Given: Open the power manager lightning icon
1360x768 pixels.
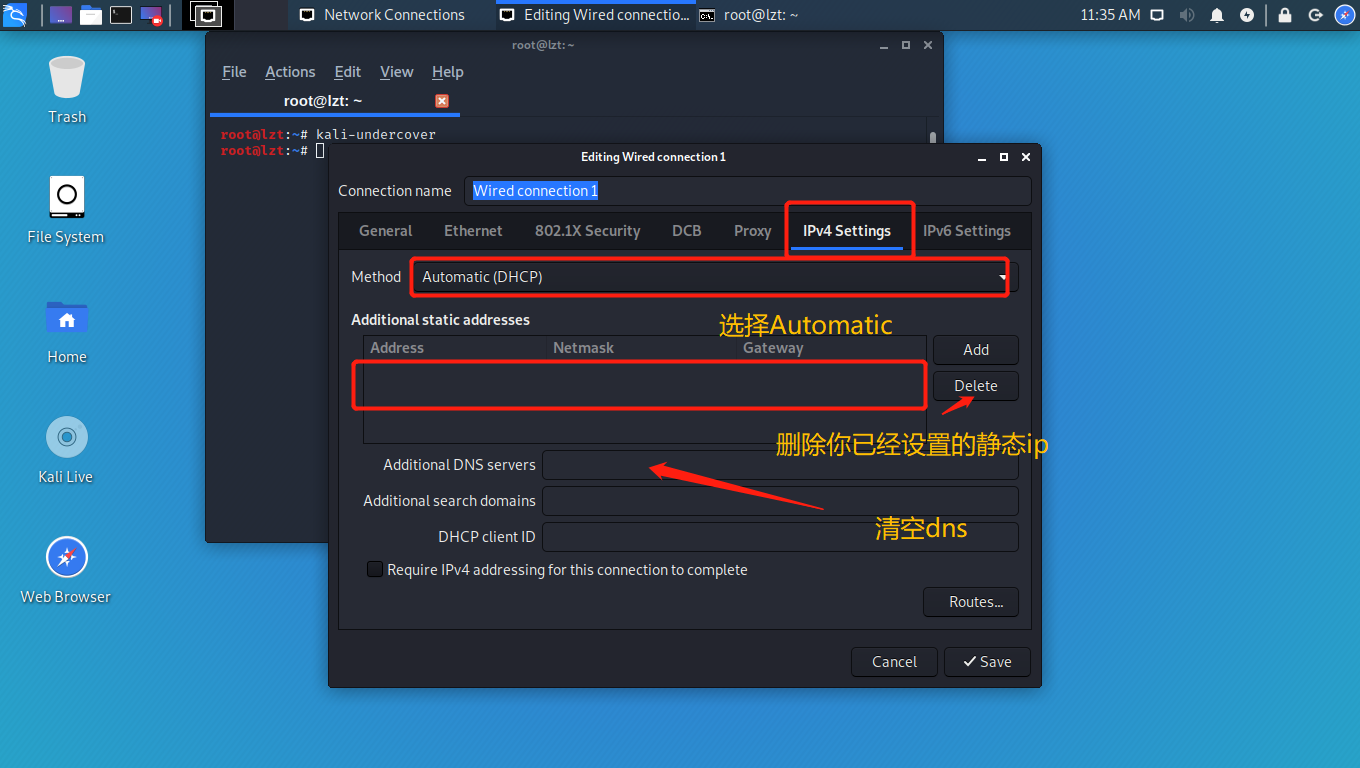Looking at the screenshot, I should click(1247, 15).
